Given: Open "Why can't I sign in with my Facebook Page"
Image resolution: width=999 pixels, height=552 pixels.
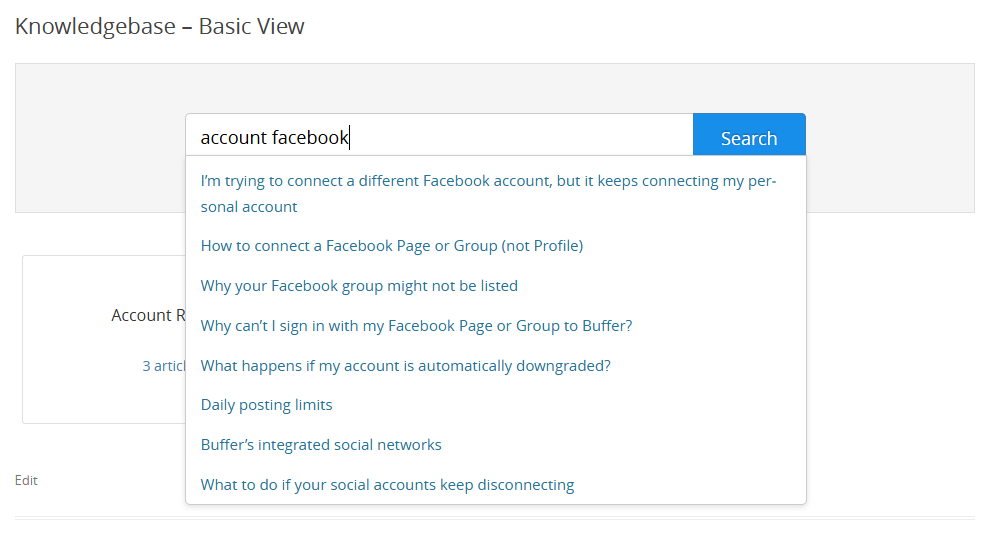Looking at the screenshot, I should click(x=416, y=326).
